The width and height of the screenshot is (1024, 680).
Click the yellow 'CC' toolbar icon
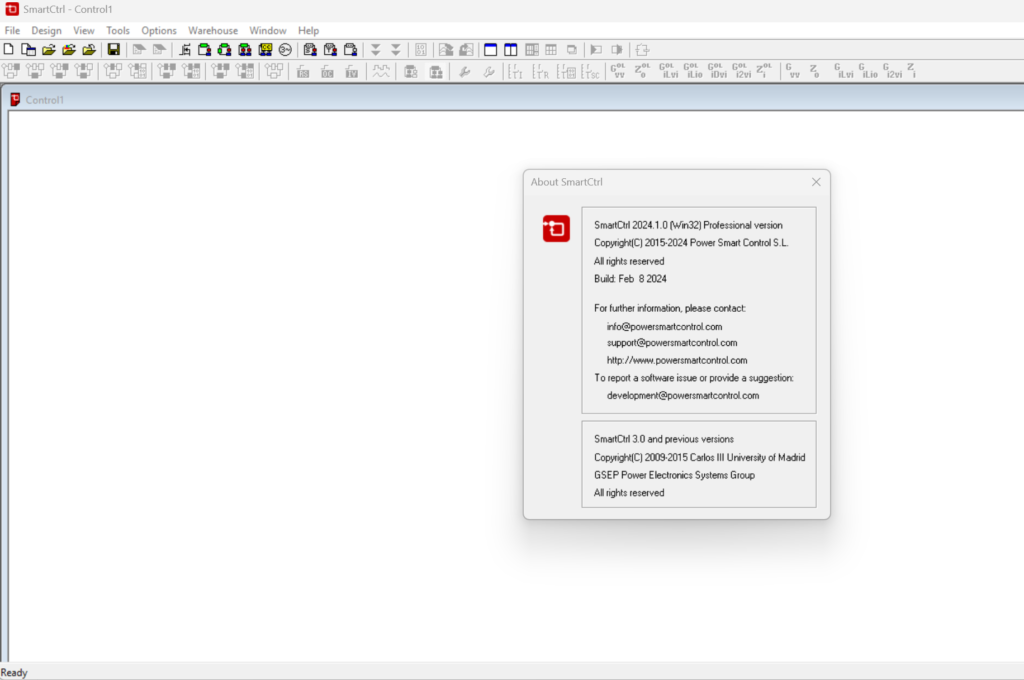coord(265,50)
